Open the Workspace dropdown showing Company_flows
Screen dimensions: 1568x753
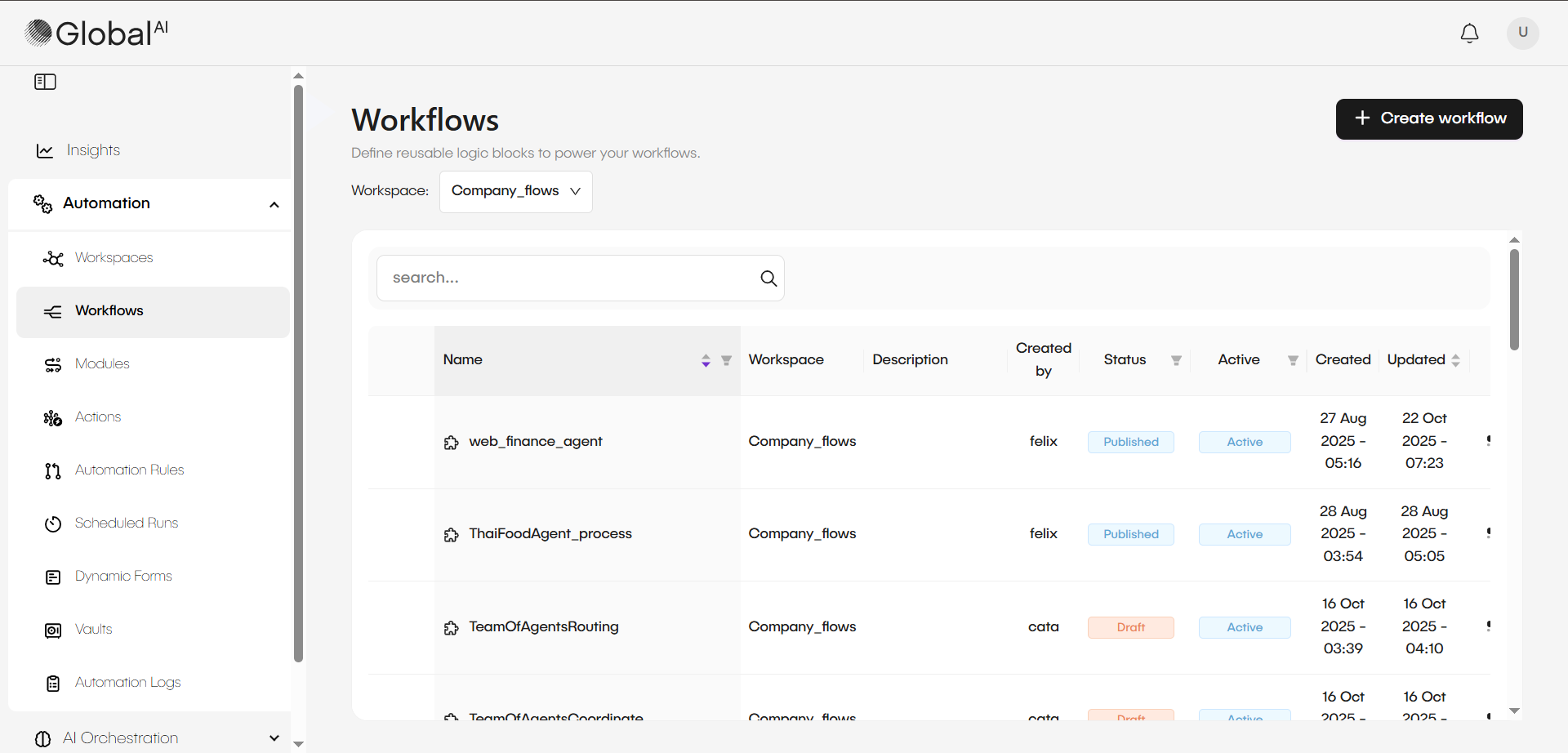(x=515, y=191)
